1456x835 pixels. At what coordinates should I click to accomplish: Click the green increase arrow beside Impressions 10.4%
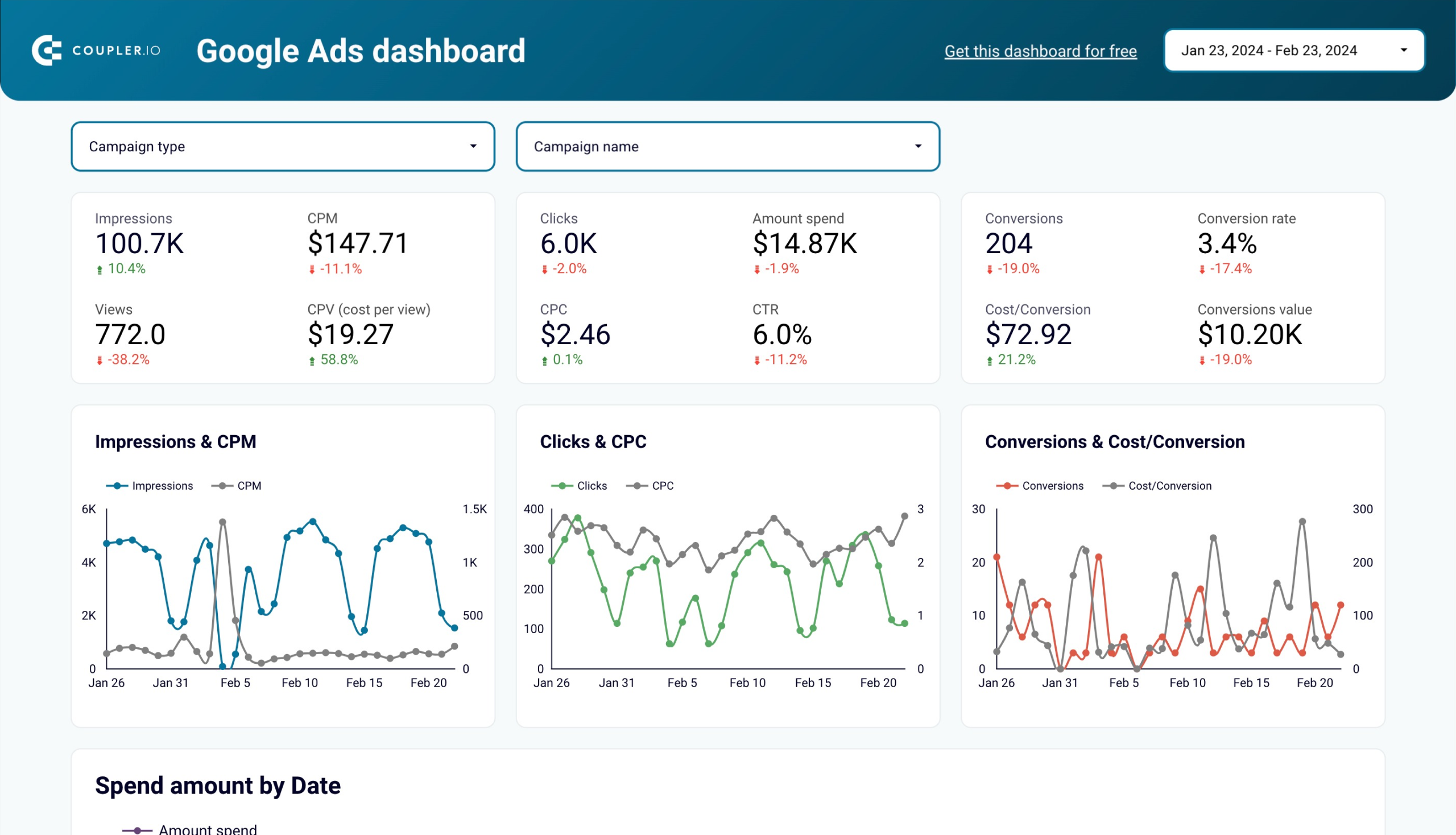coord(100,268)
